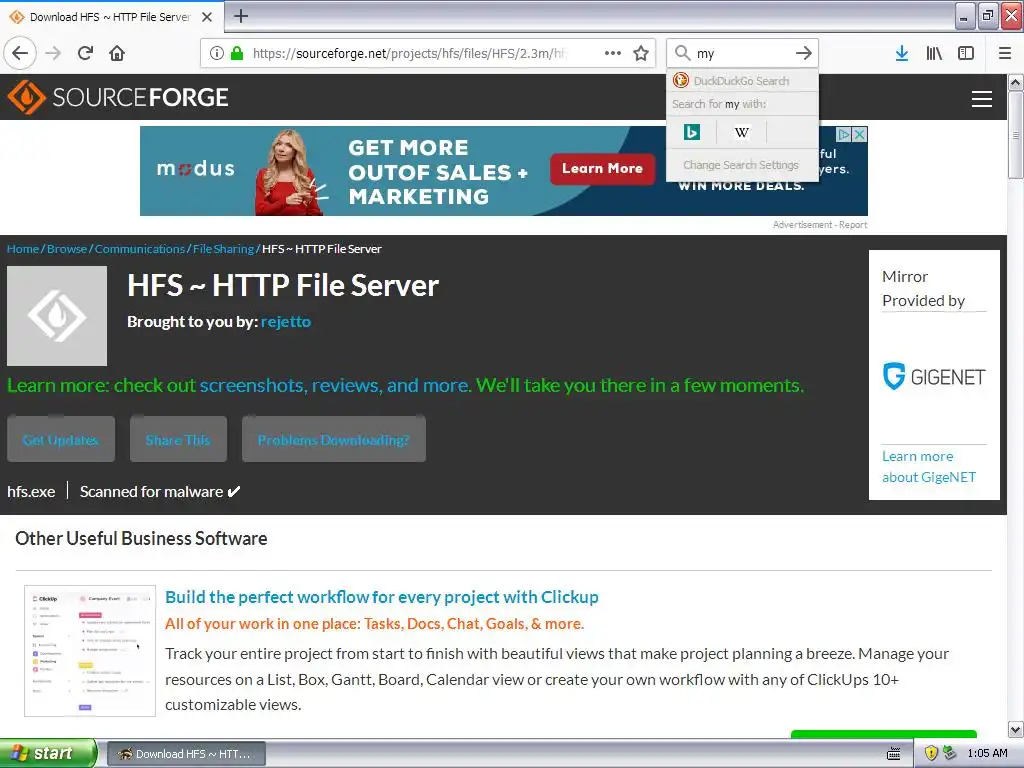Viewport: 1024px width, 768px height.
Task: Reload the current page
Action: (86, 53)
